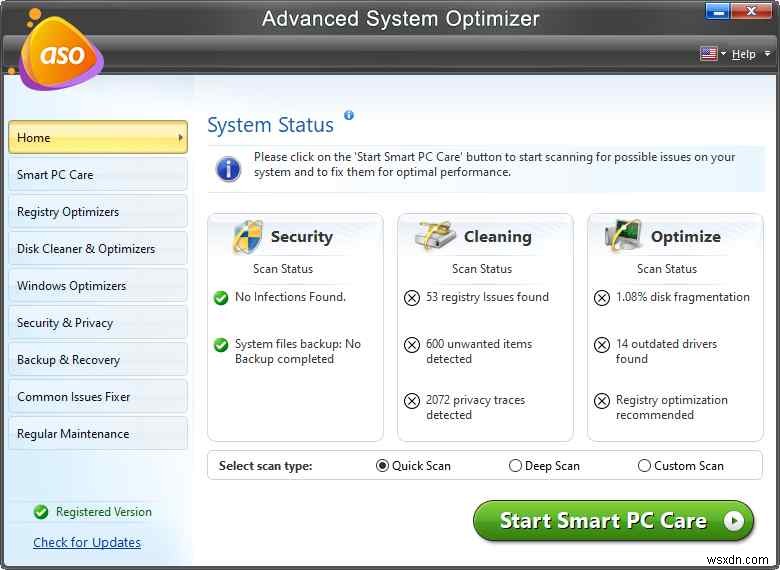The width and height of the screenshot is (780, 570).
Task: Click the 14 outdated drivers found status
Action: tap(666, 351)
